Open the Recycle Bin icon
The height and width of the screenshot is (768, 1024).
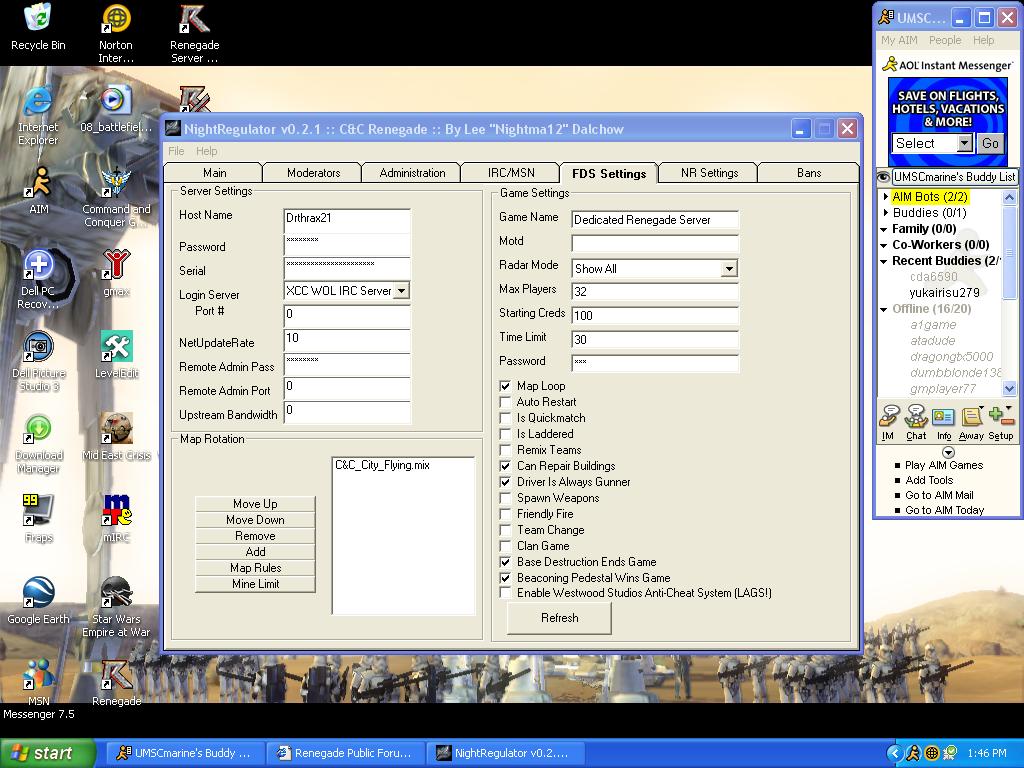pos(38,20)
